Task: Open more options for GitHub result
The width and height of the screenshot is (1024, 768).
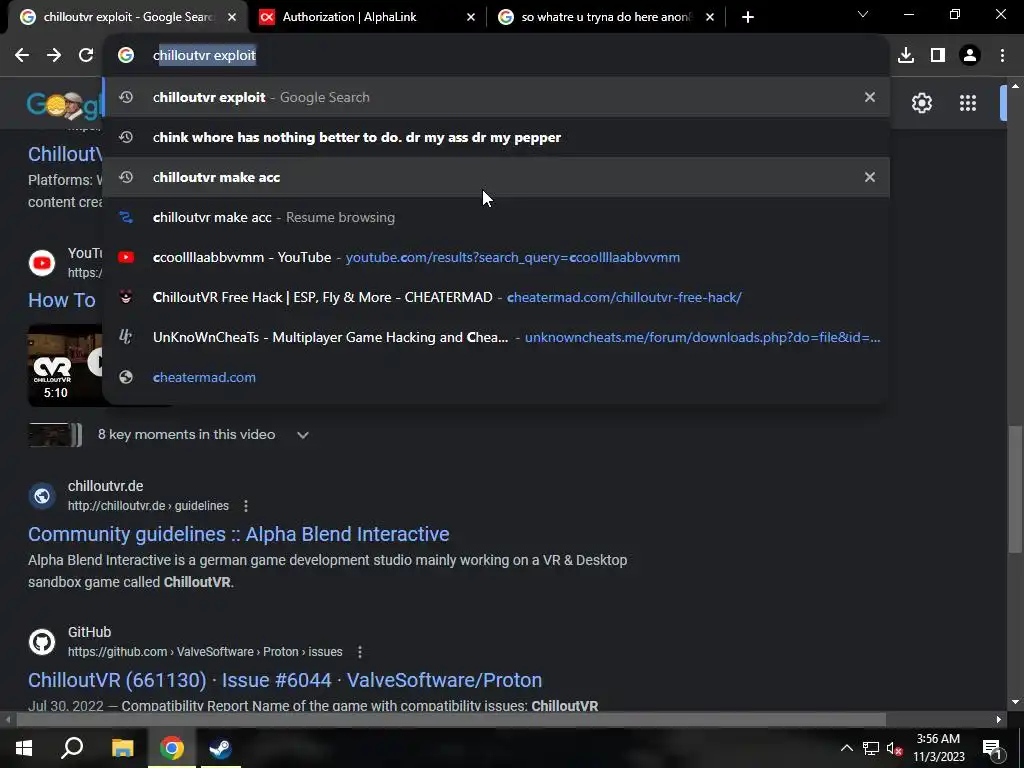Action: coord(360,652)
